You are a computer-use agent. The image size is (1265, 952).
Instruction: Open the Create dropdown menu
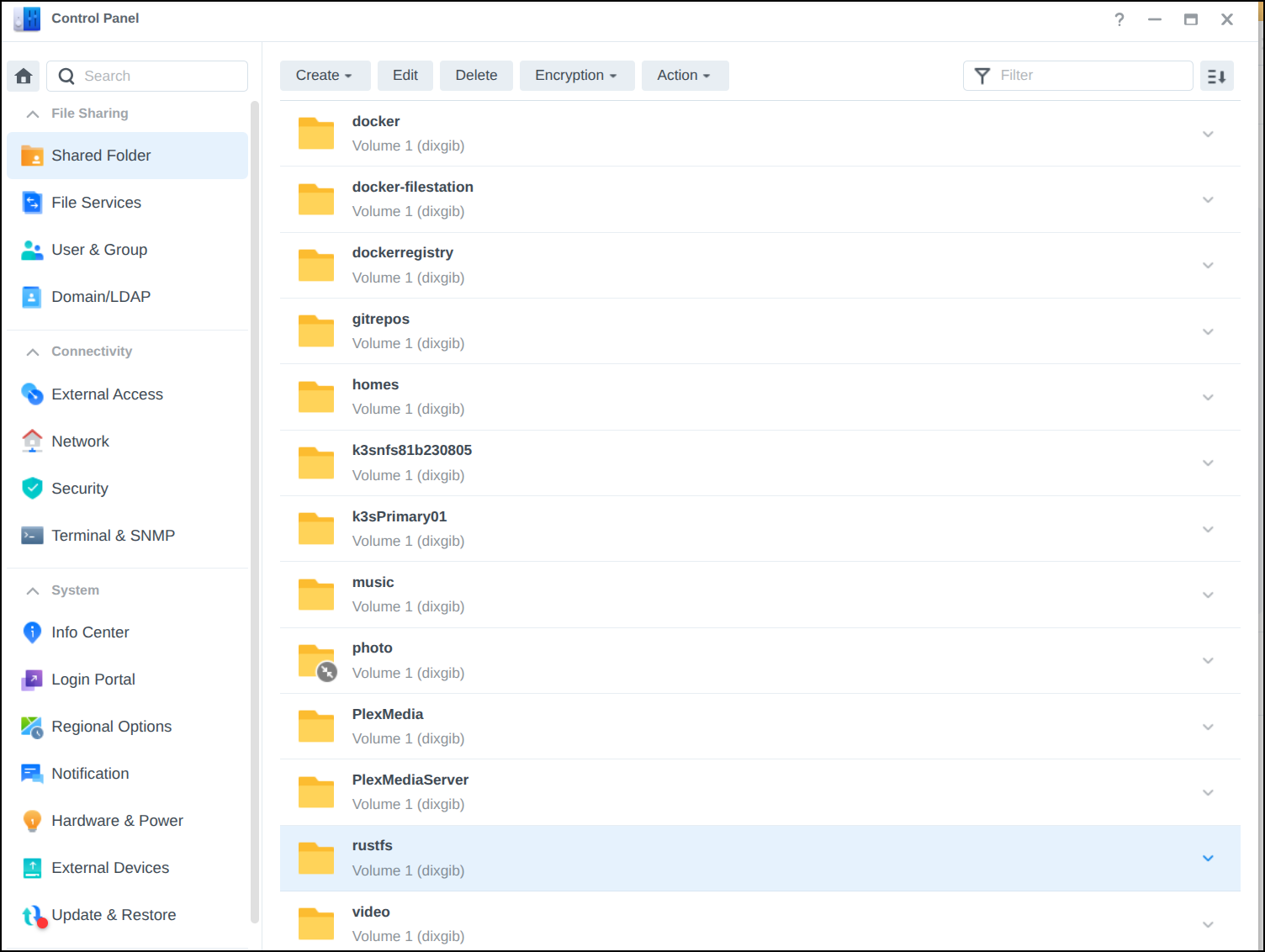pyautogui.click(x=323, y=76)
